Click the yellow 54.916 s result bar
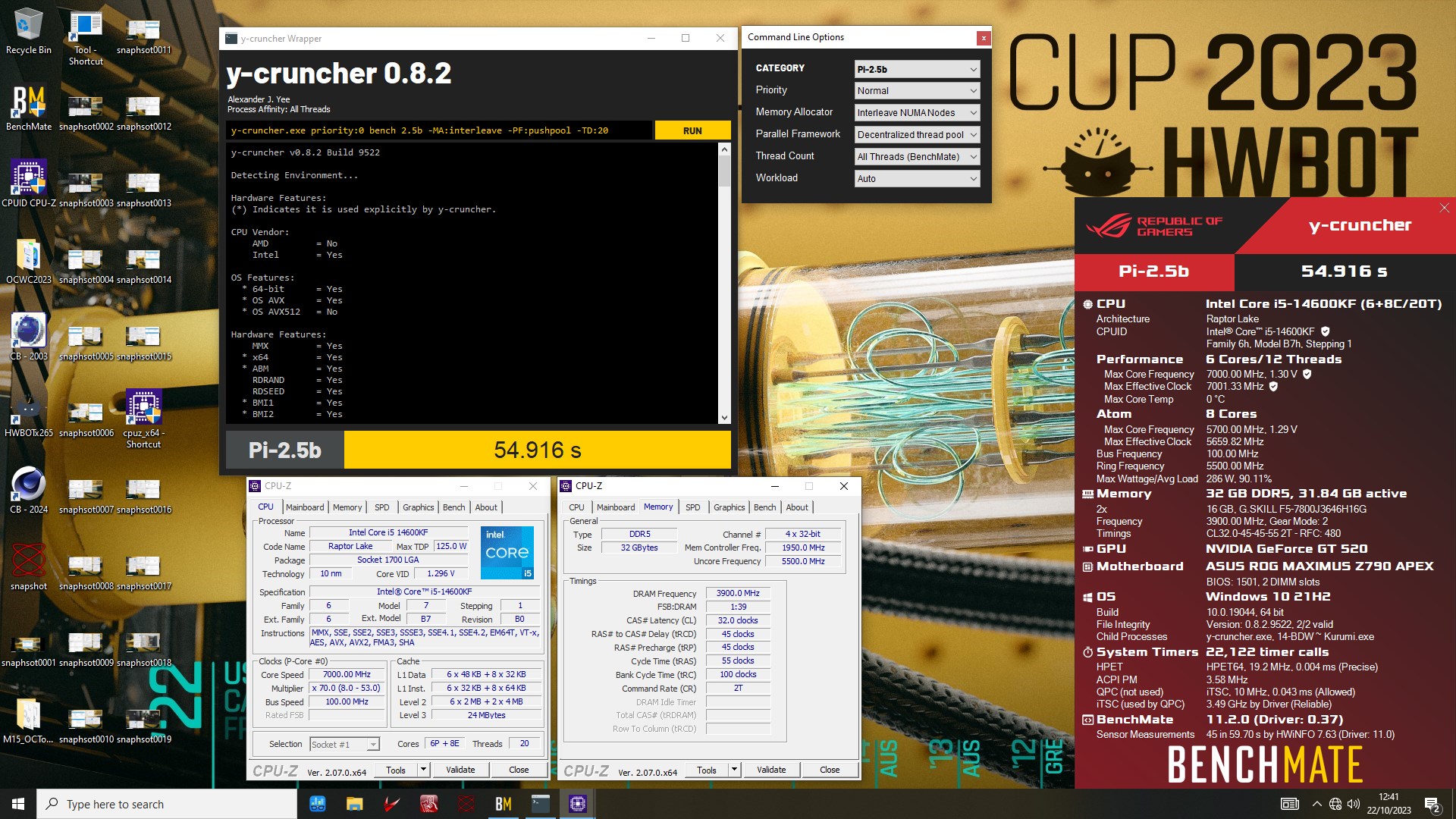Viewport: 1456px width, 819px height. 538,450
